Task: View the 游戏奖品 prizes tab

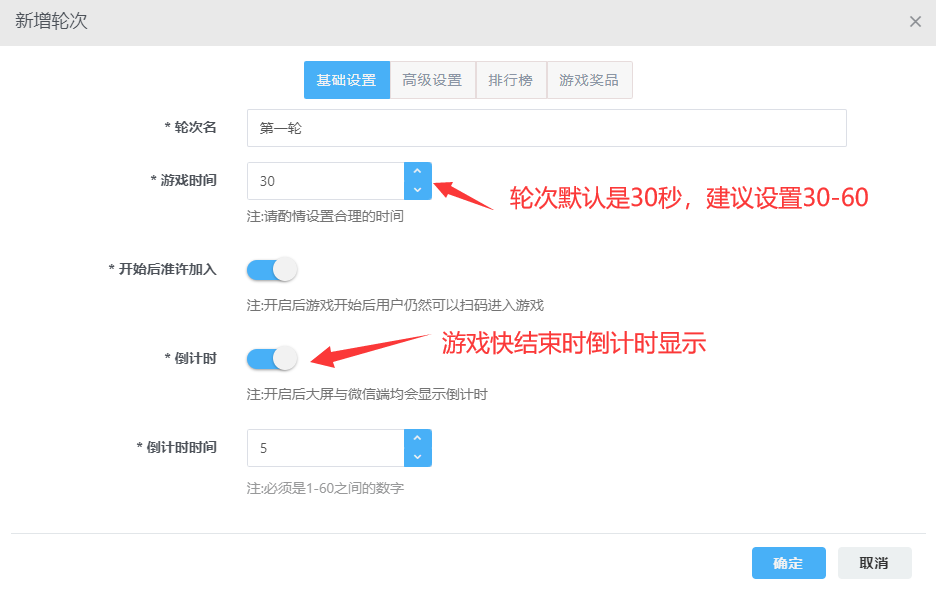Action: pyautogui.click(x=589, y=79)
